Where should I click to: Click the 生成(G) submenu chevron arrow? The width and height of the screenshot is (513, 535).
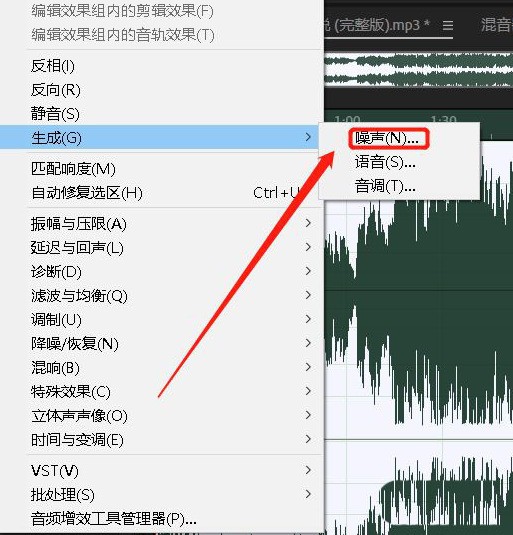308,137
